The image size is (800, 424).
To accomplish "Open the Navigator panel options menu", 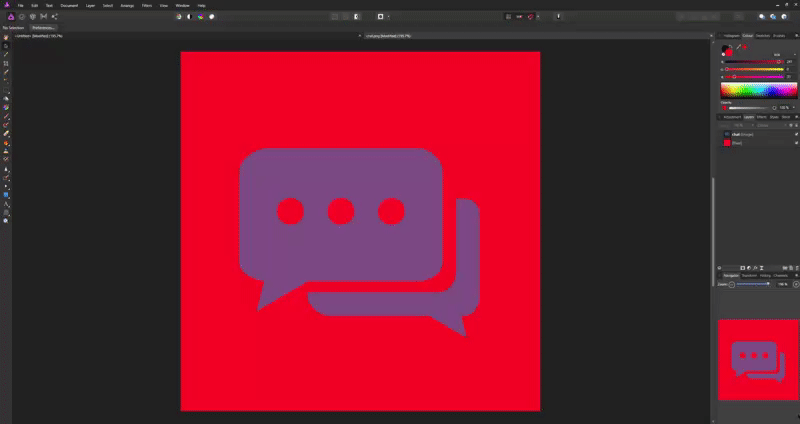I will click(796, 276).
